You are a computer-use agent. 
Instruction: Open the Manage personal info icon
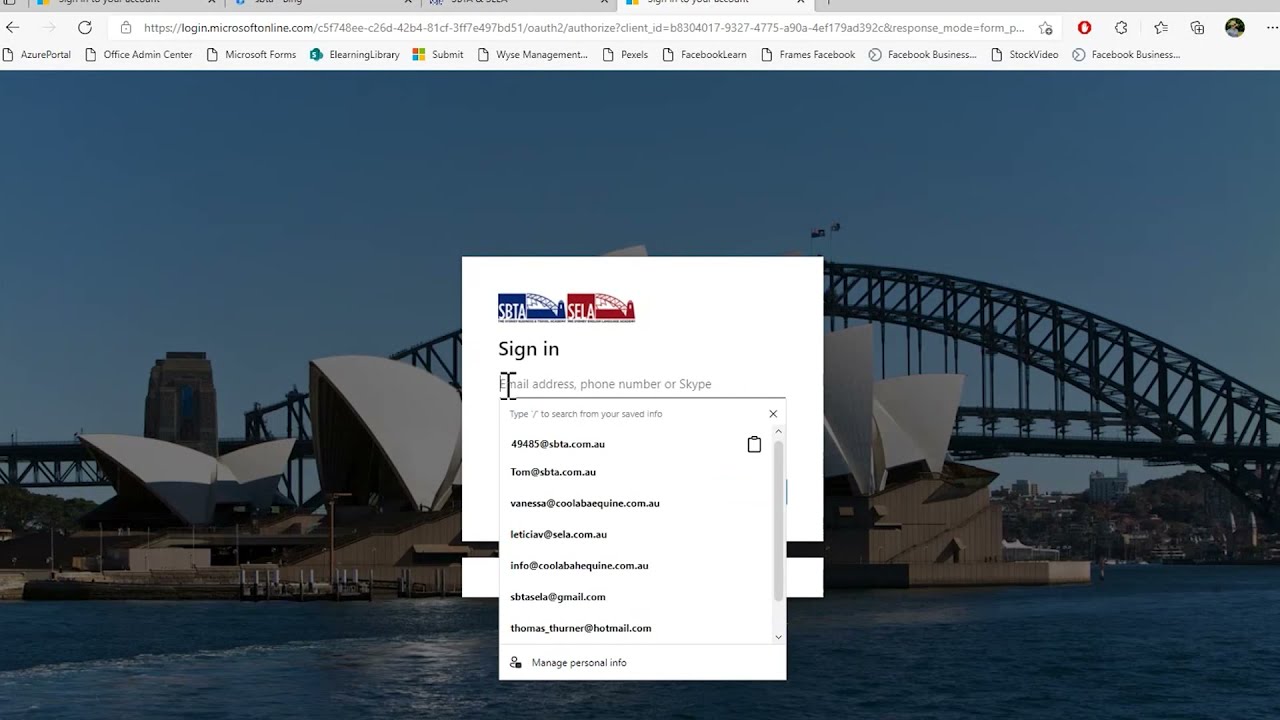tap(516, 662)
